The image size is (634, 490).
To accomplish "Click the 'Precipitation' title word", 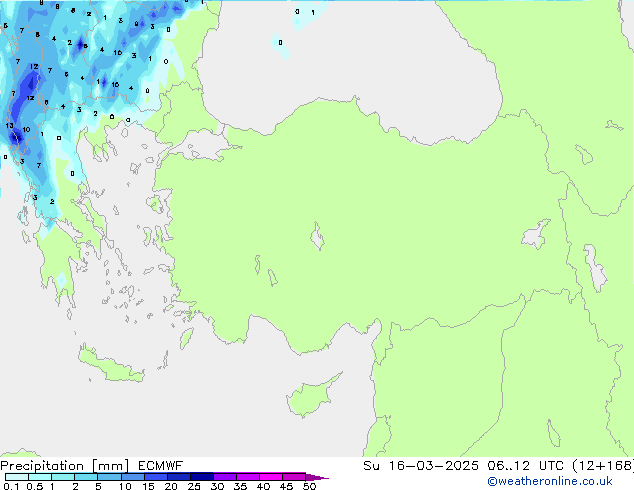I will (42, 466).
